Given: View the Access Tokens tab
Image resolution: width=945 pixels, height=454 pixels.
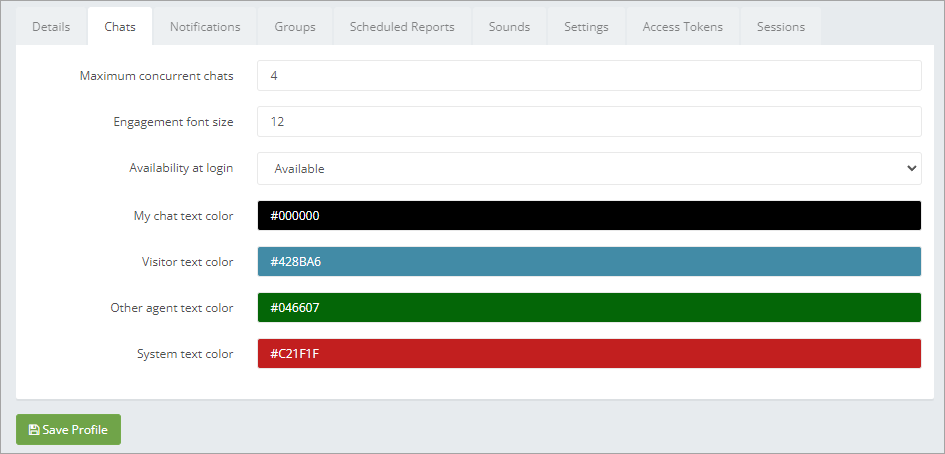Looking at the screenshot, I should (683, 27).
